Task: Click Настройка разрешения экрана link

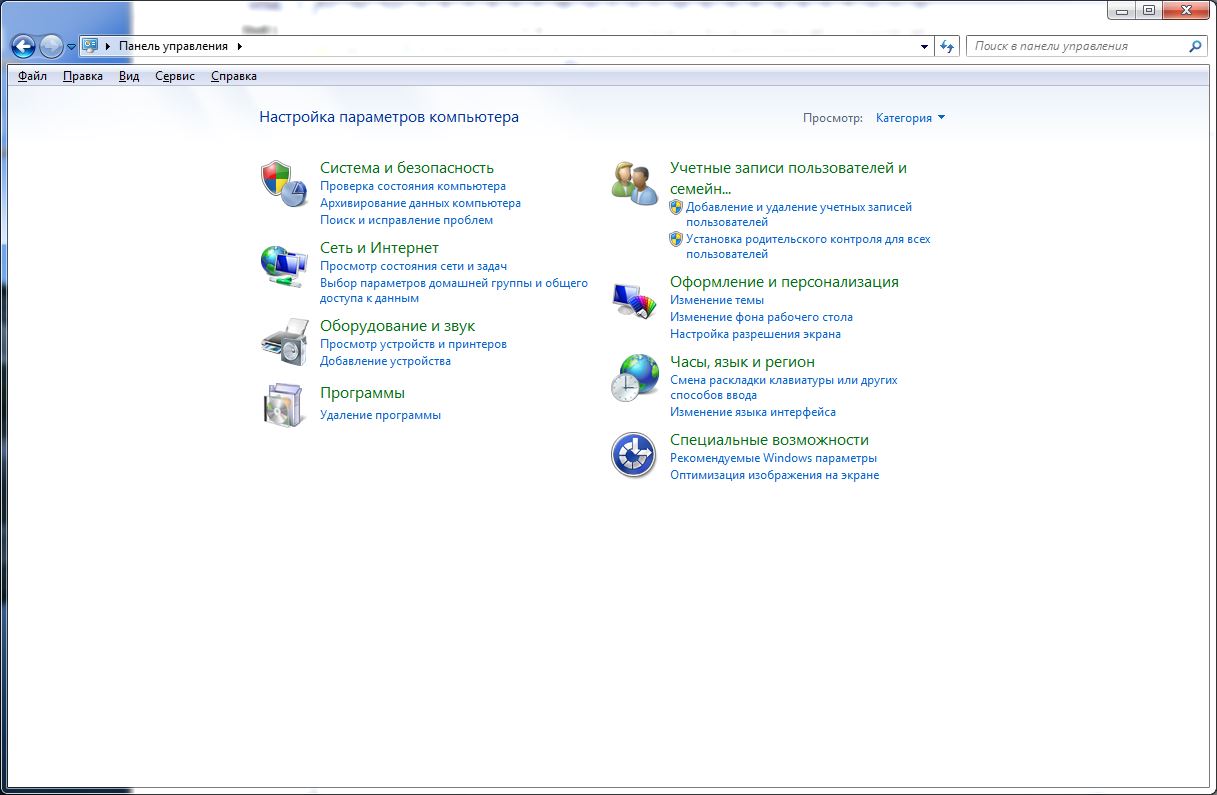Action: (755, 334)
